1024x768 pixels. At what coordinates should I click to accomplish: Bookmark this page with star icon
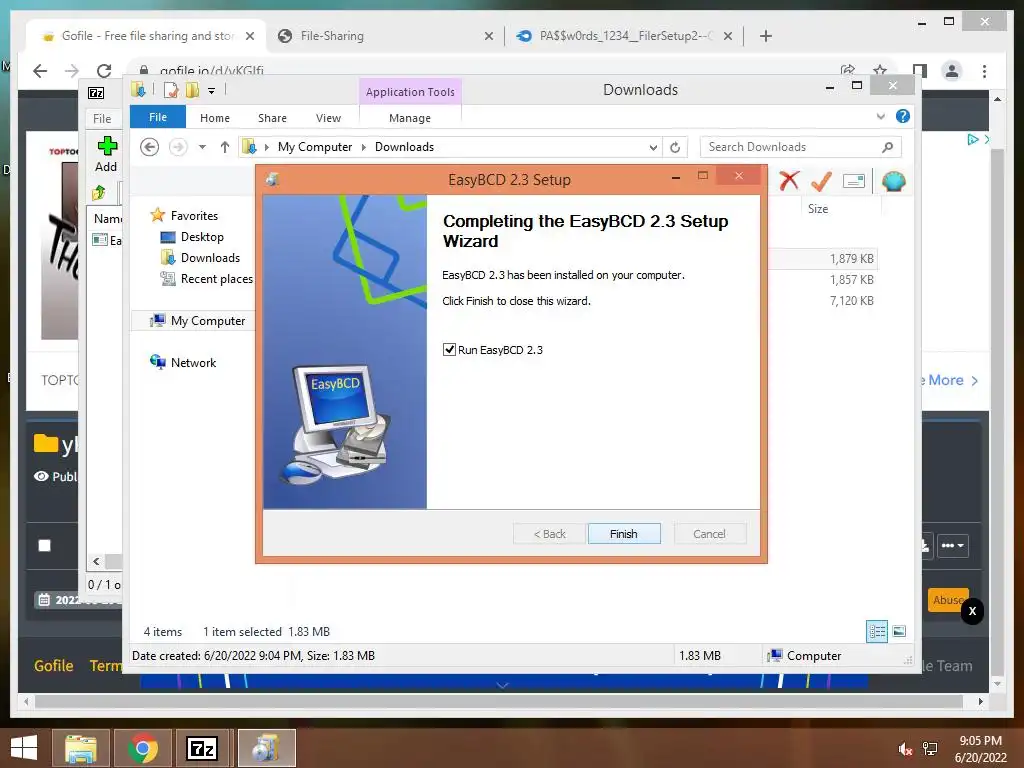tap(880, 70)
